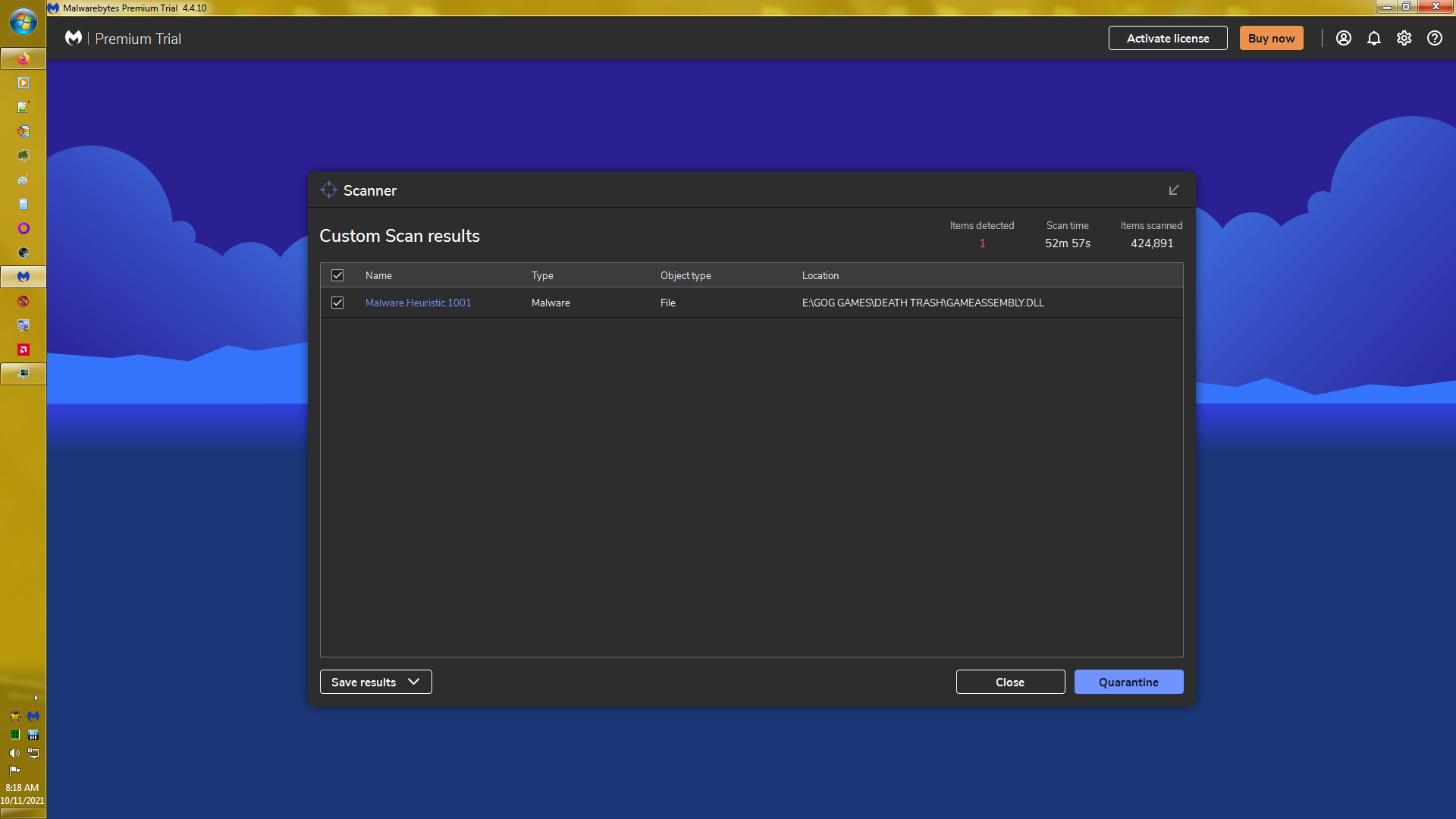Screen dimensions: 1456x819
Task: Click the yellow bug tray icon
Action: coord(14,716)
